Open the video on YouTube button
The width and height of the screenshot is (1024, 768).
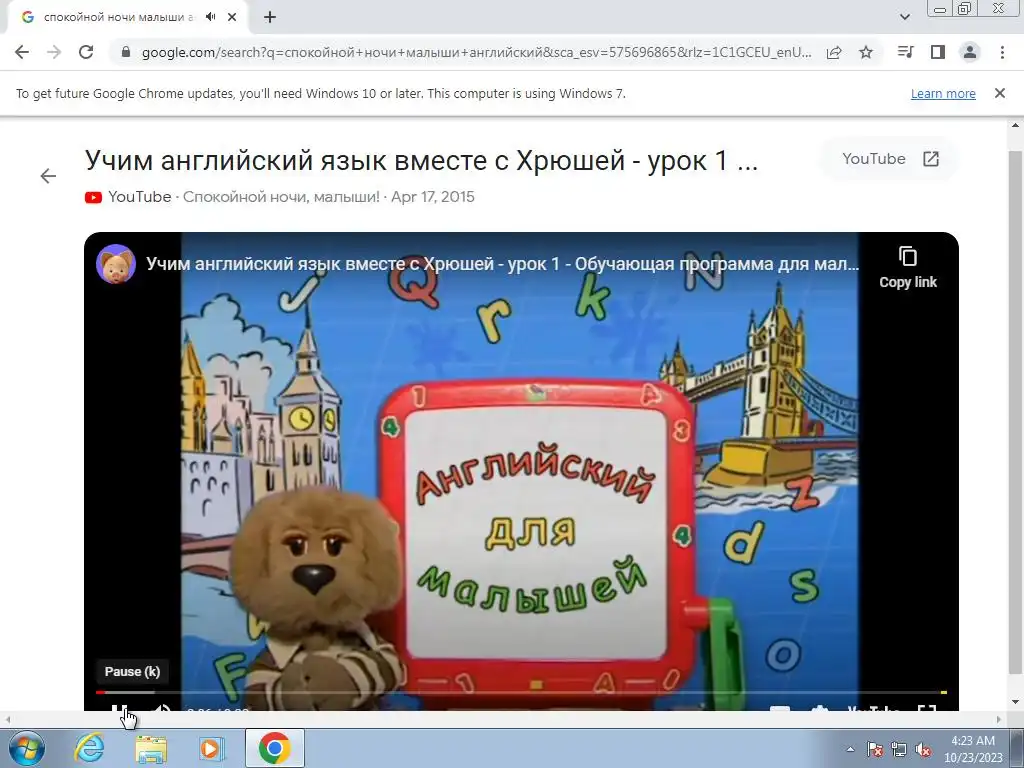[889, 159]
